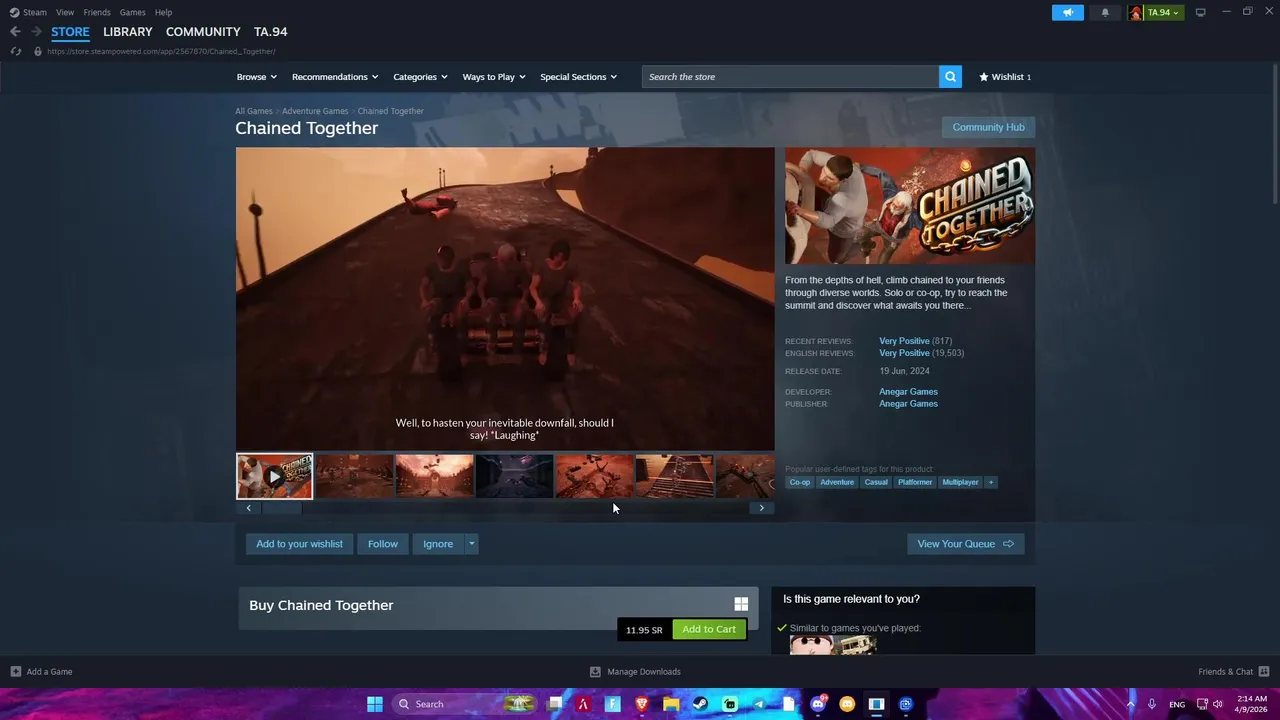1280x720 pixels.
Task: Open the TA.94 profile tab
Action: tap(270, 32)
